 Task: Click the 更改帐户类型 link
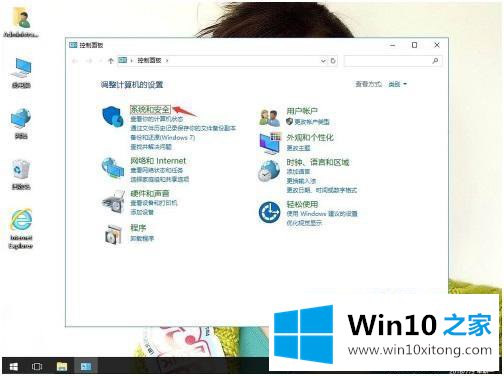pyautogui.click(x=312, y=122)
